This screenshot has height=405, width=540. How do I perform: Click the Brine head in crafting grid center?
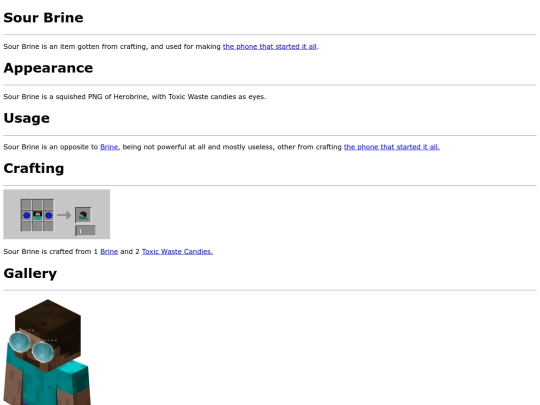tap(38, 215)
